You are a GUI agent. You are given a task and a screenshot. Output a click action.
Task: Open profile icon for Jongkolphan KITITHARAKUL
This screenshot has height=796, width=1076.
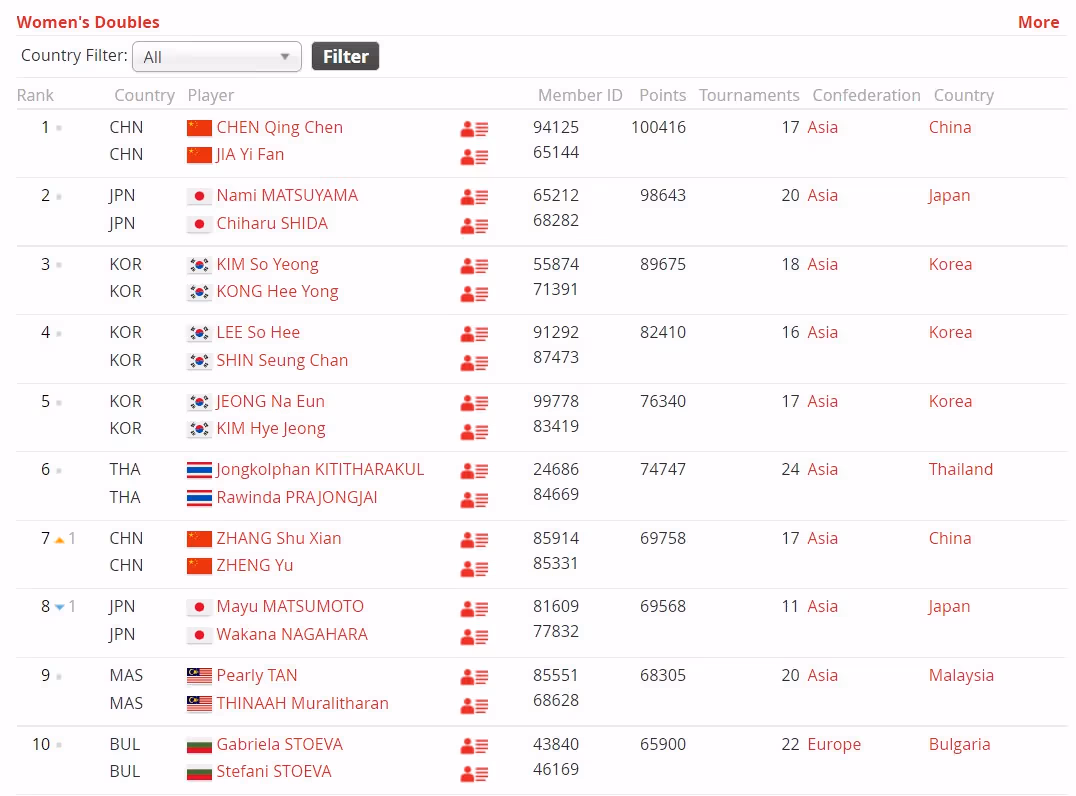click(x=474, y=471)
